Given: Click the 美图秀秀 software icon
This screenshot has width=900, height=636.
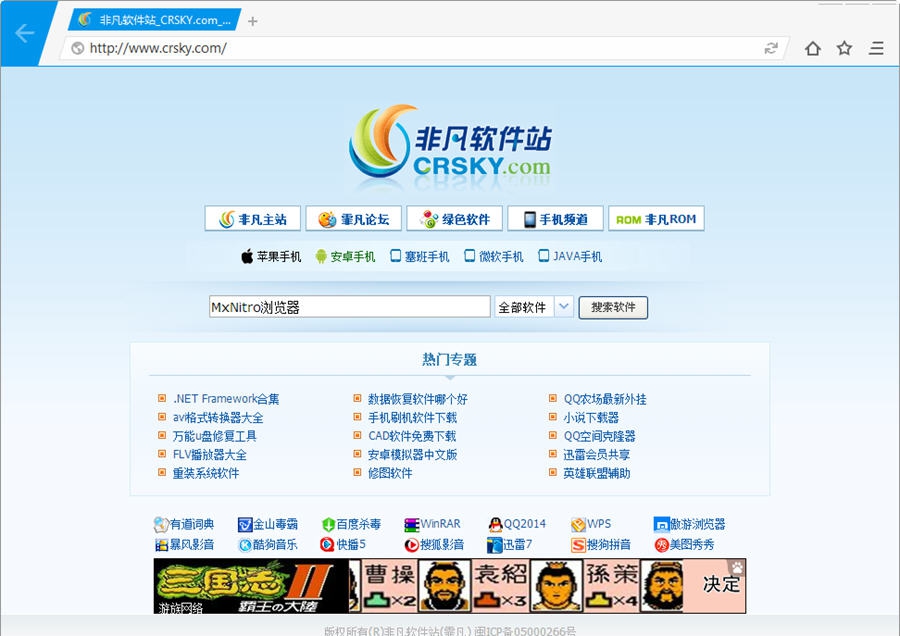Looking at the screenshot, I should point(662,544).
